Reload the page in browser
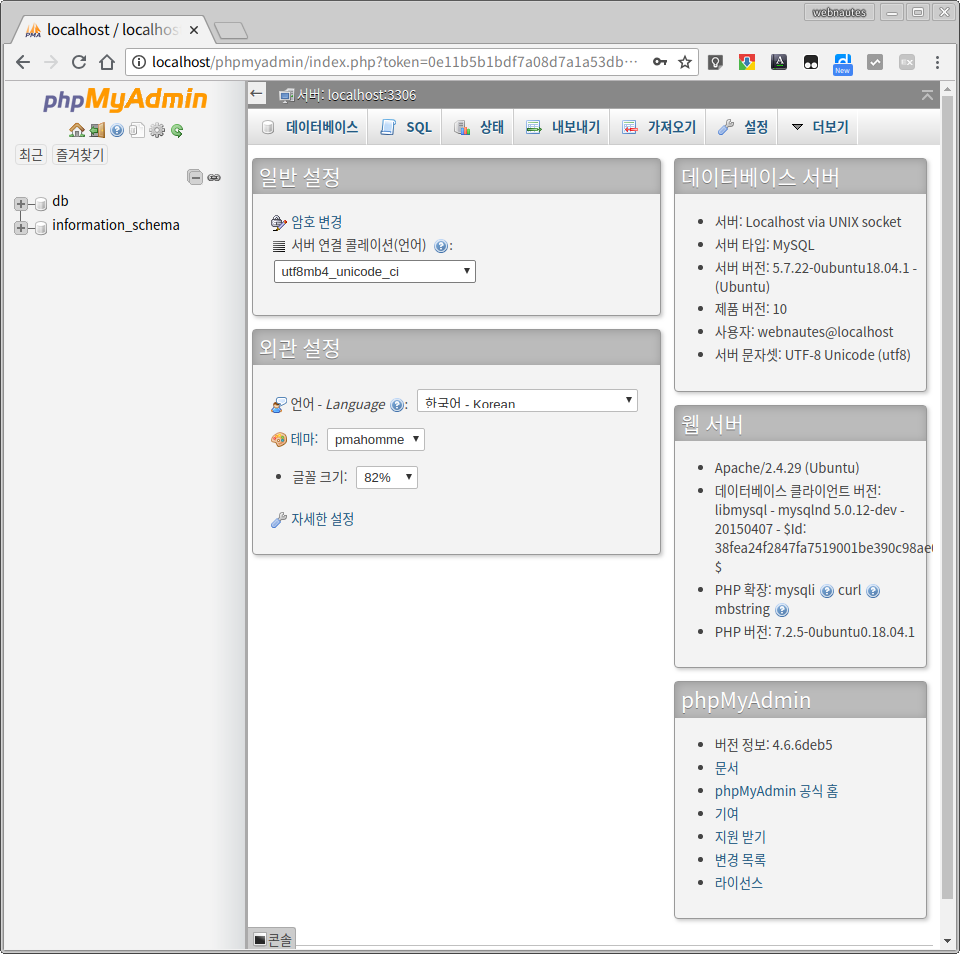 click(79, 62)
